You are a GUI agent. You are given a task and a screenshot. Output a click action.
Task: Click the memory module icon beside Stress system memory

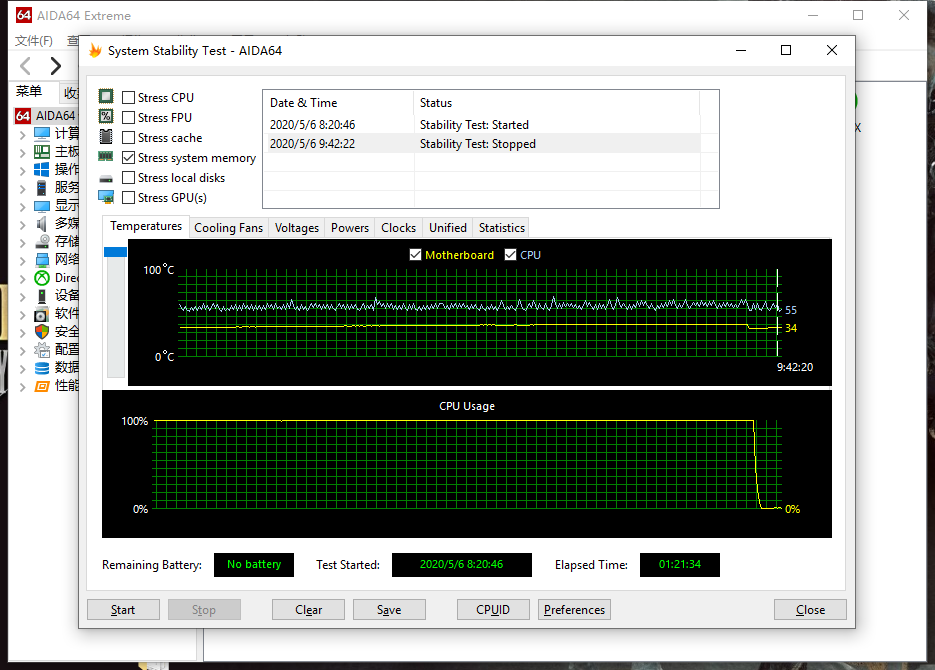coord(106,157)
